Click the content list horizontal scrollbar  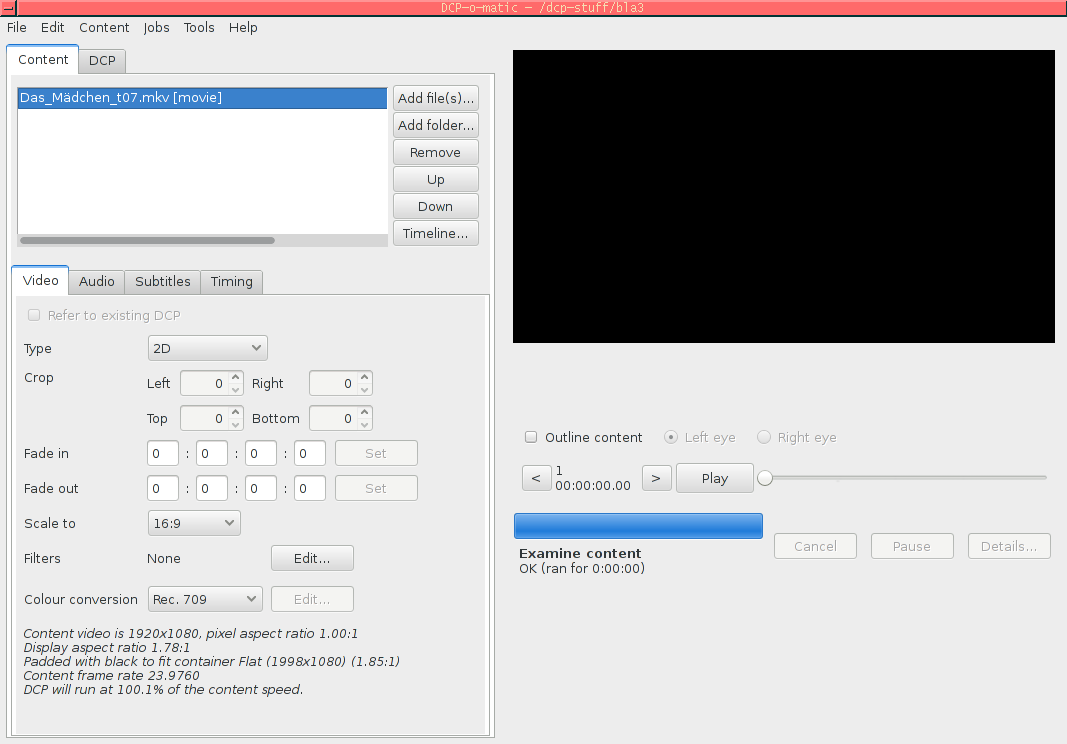147,240
